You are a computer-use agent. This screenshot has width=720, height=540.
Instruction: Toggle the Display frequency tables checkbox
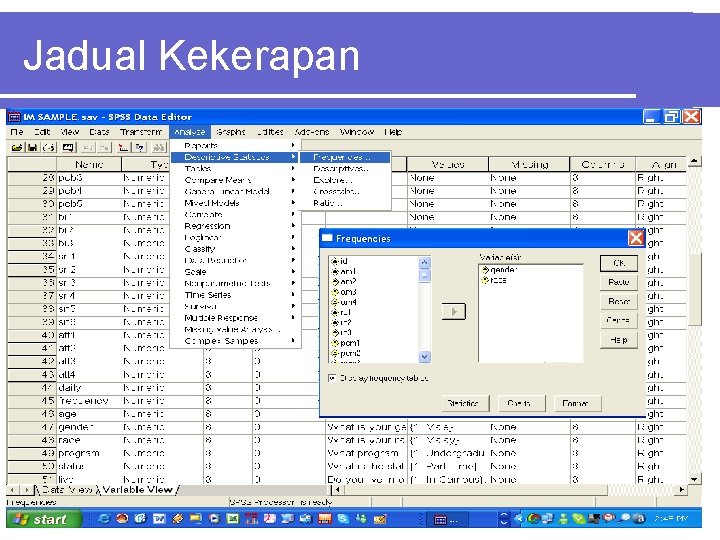(332, 378)
